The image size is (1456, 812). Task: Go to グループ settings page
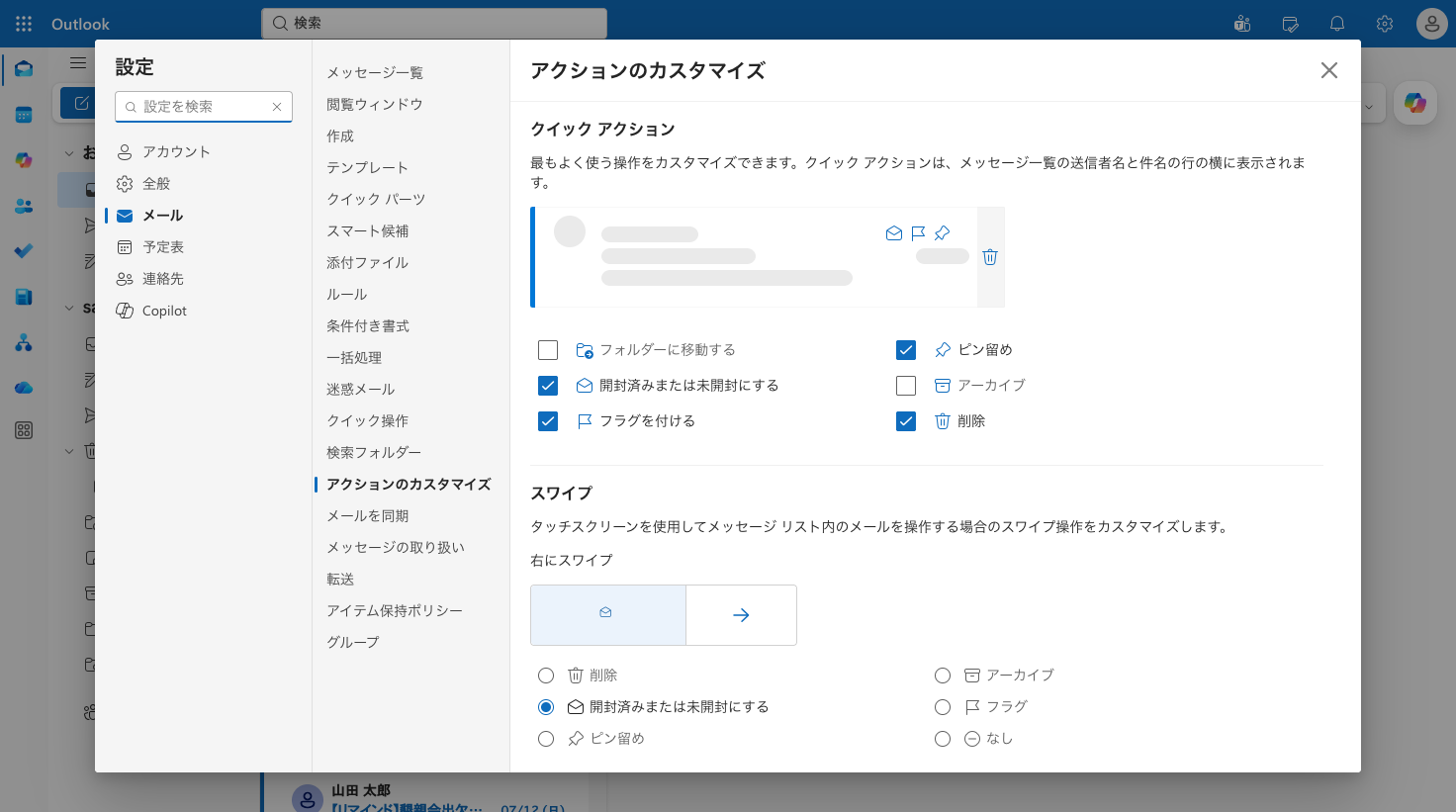[x=353, y=643]
